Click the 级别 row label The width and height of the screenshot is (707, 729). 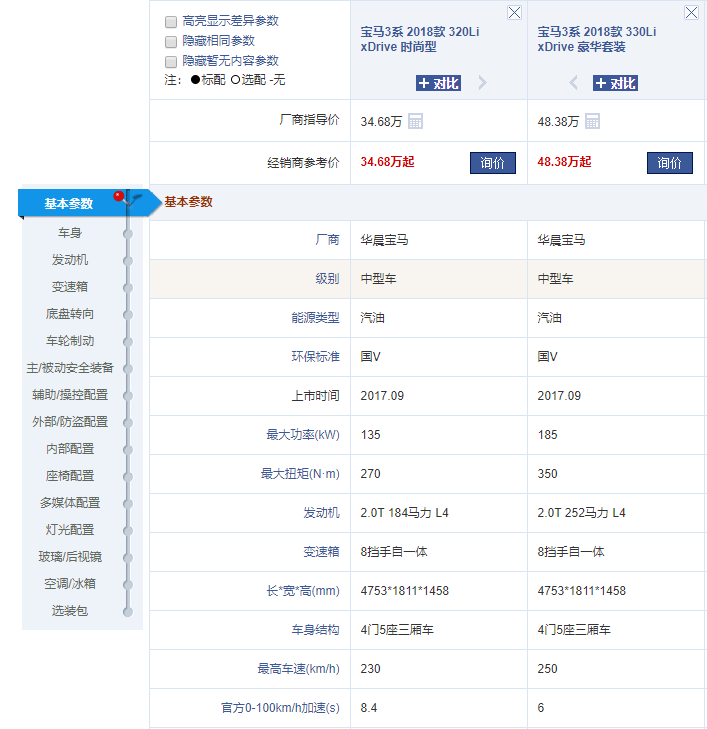click(x=327, y=279)
